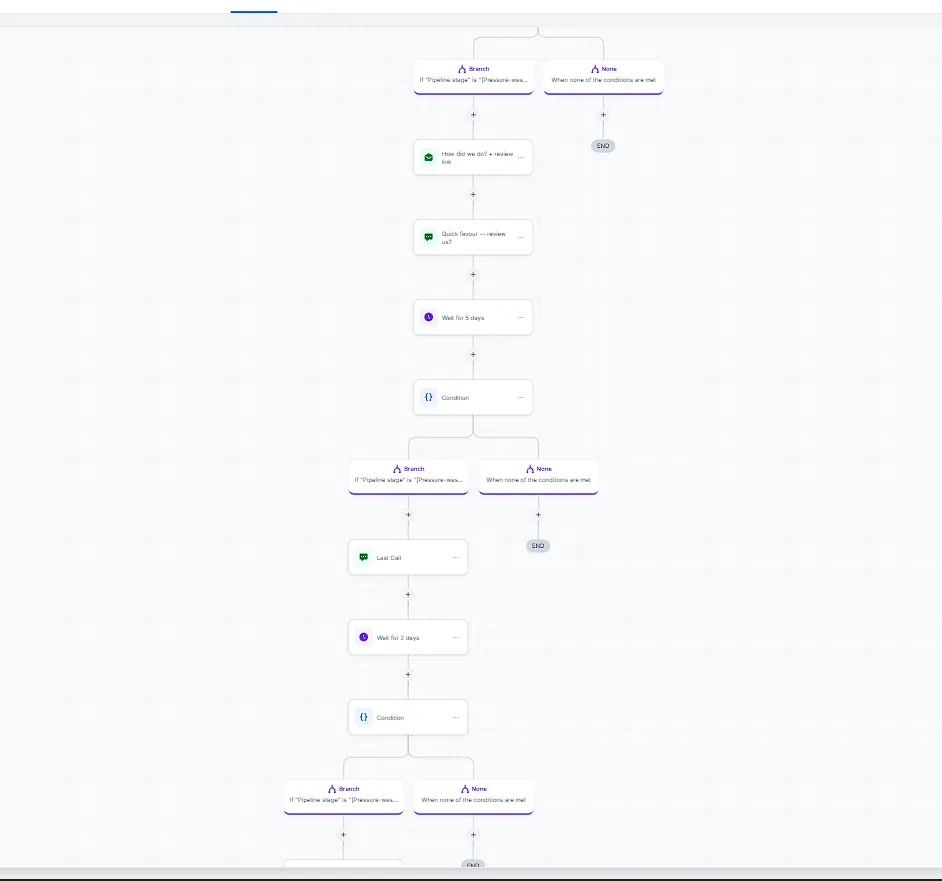Click the braces icon on Condition below 'Wait for 2 days'

(363, 718)
